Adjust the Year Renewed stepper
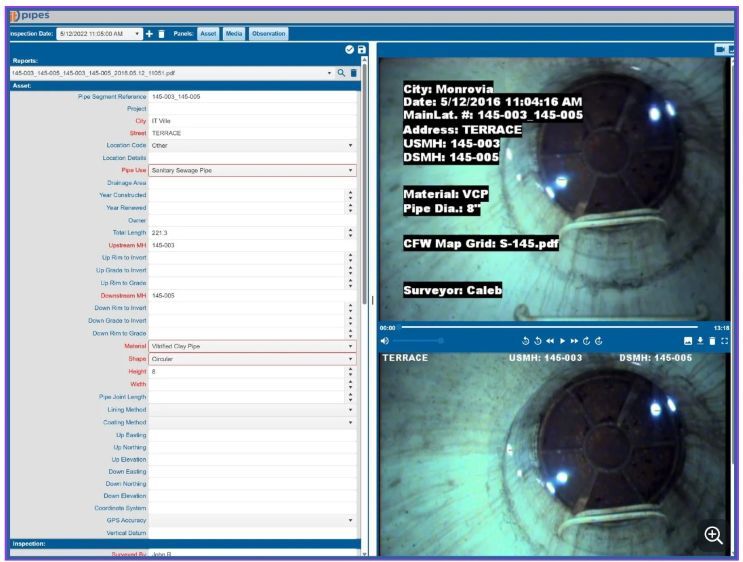Screen dimensions: 743x562 pos(350,208)
